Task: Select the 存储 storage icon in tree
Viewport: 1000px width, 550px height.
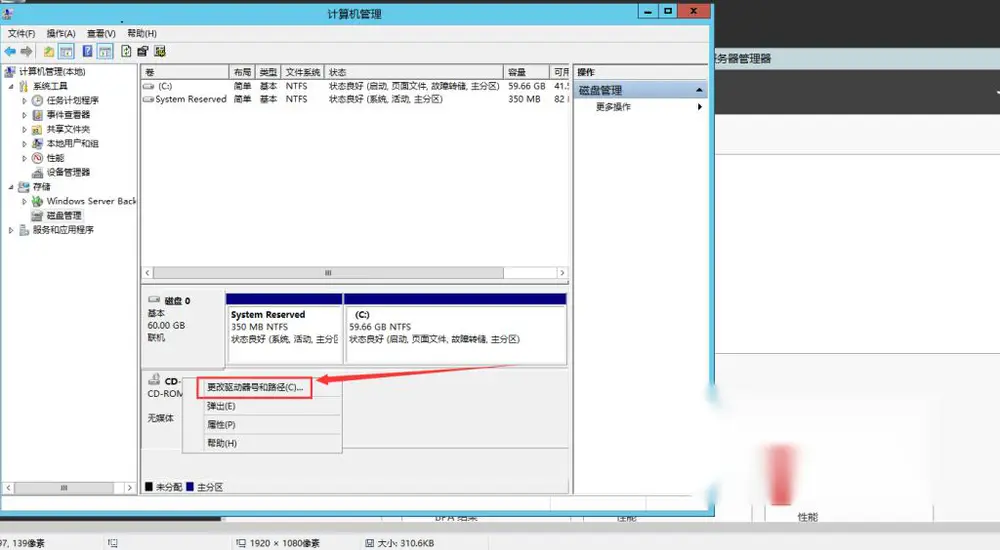Action: (x=24, y=187)
